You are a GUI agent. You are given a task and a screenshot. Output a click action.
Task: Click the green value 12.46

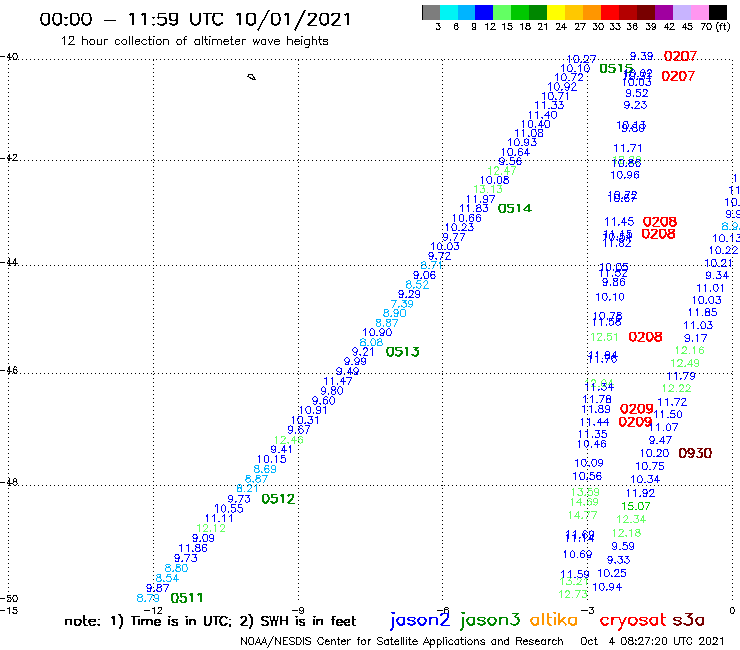coord(288,440)
